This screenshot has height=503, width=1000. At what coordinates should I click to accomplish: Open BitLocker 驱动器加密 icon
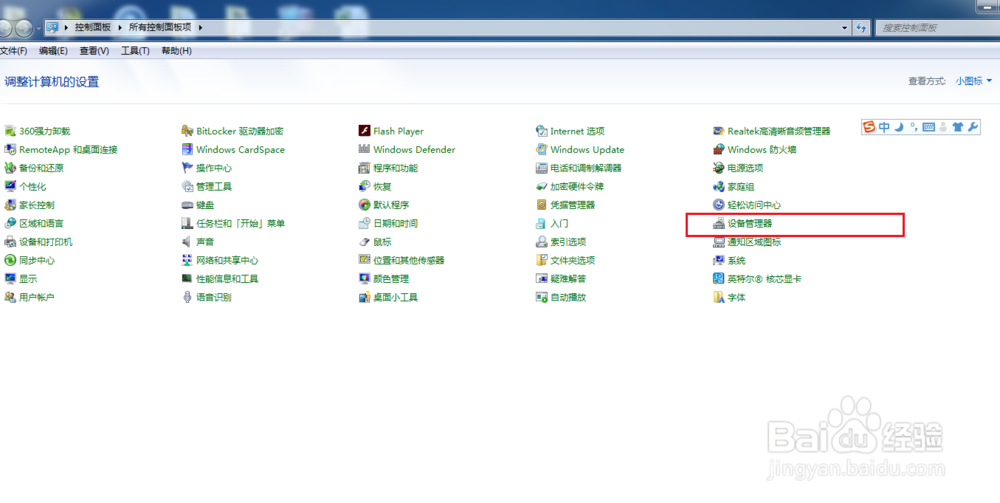click(187, 131)
